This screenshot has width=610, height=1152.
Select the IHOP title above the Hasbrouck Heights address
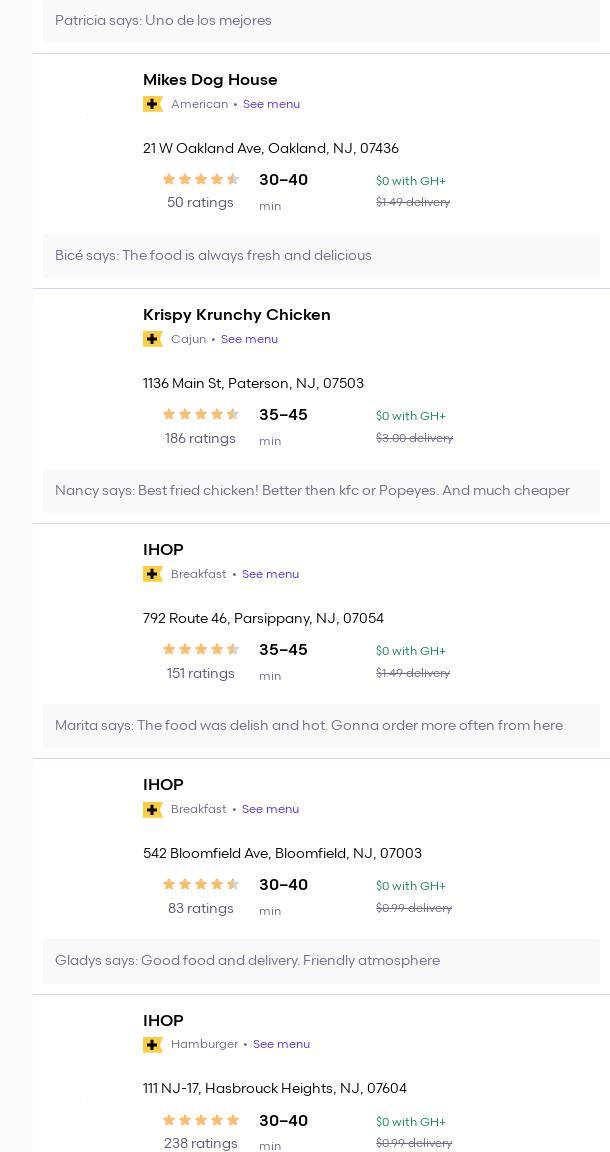[x=163, y=1020]
